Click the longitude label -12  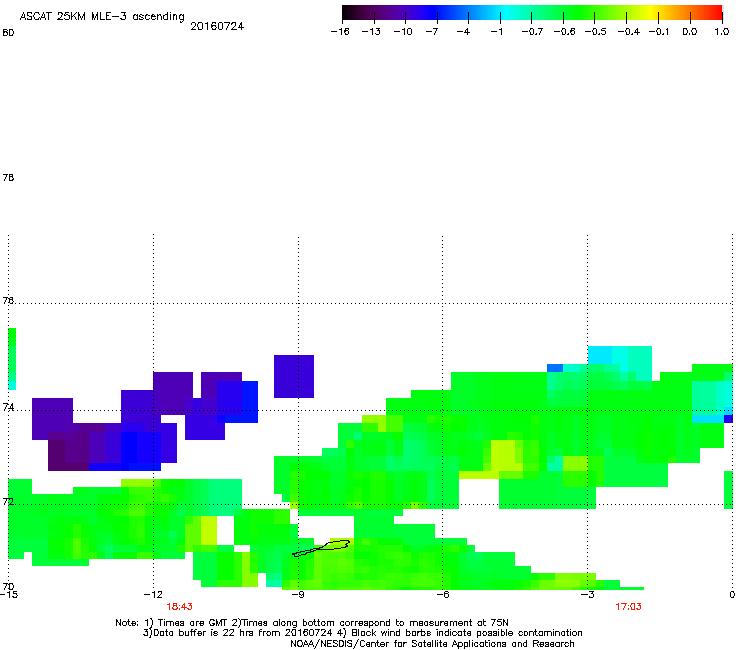click(153, 594)
